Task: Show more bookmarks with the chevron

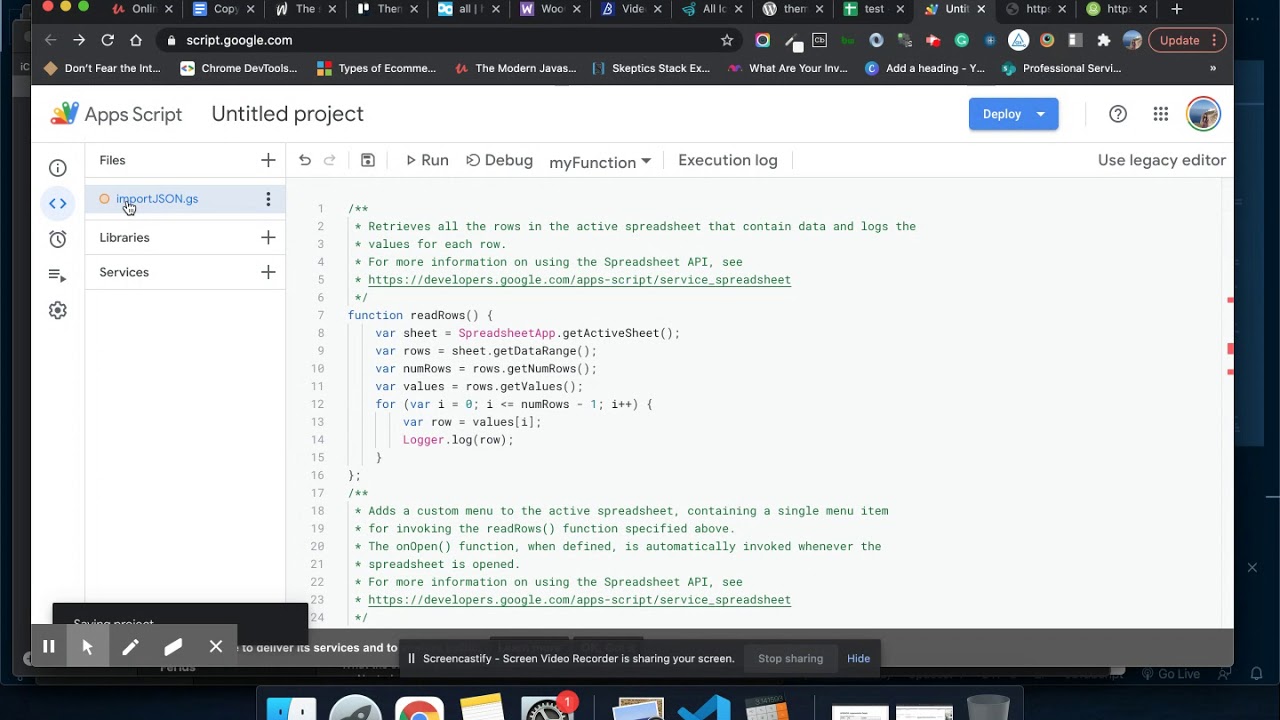Action: tap(1213, 68)
